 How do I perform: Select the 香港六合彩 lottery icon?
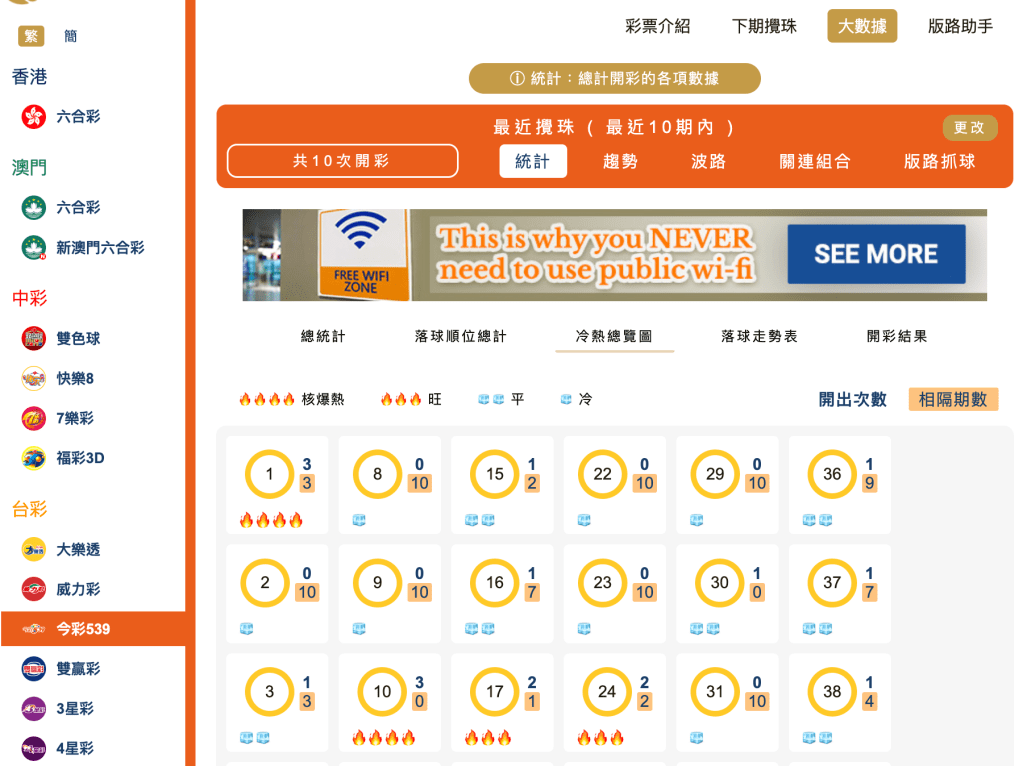pos(31,117)
